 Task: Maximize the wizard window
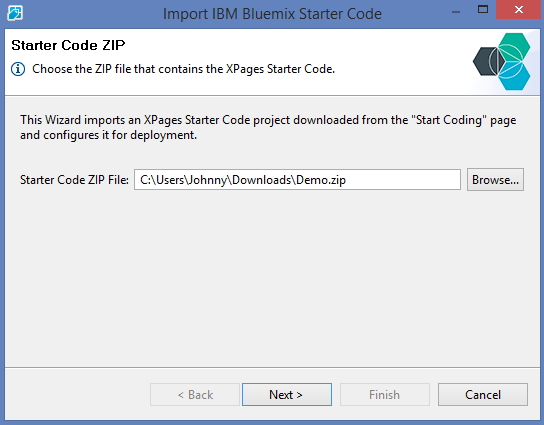pos(483,9)
